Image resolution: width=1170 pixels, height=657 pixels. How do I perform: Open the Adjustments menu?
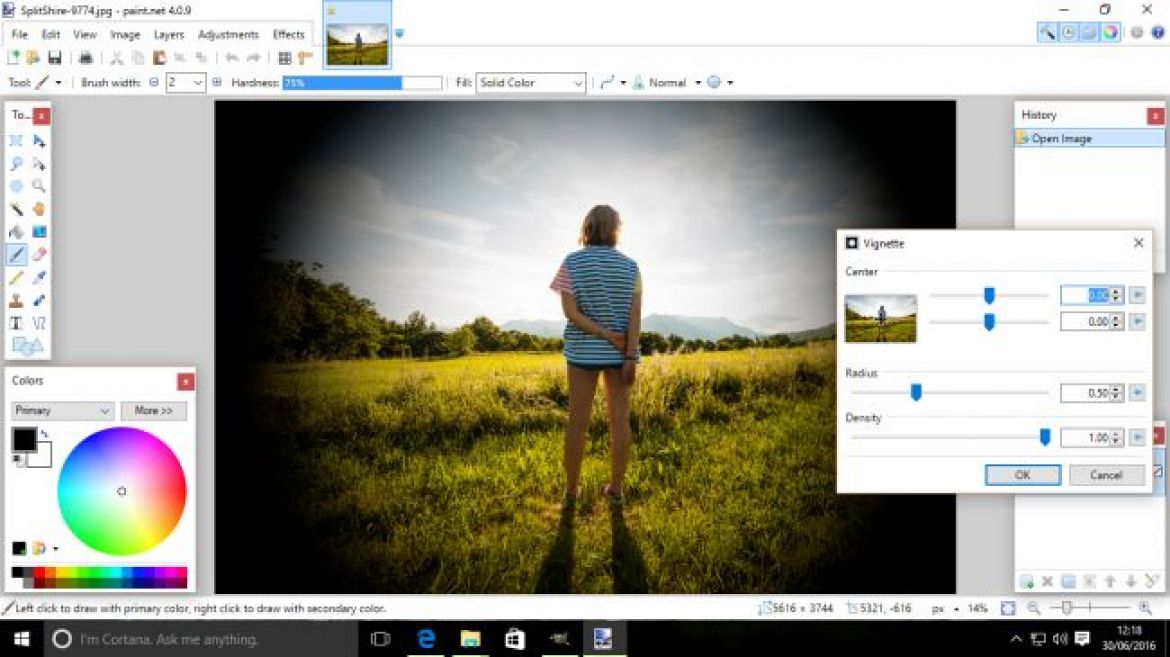pyautogui.click(x=227, y=34)
